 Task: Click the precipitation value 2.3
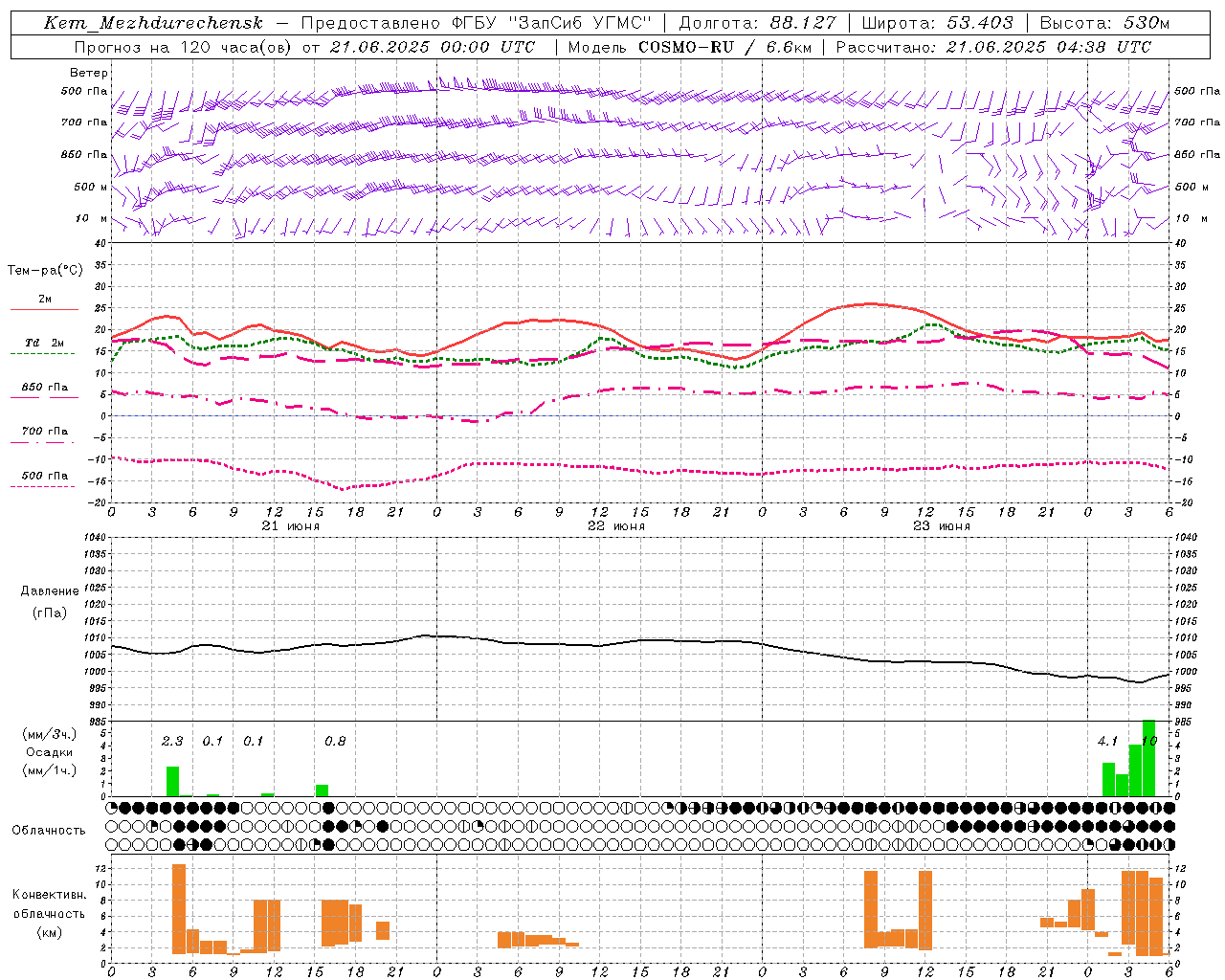172,741
